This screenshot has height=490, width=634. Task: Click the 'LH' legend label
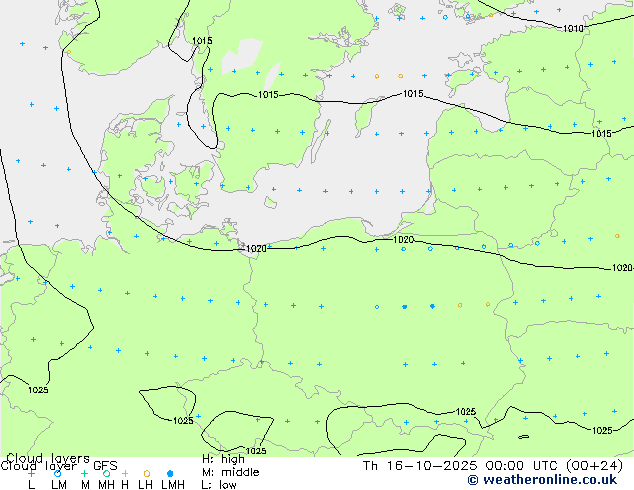(x=145, y=485)
